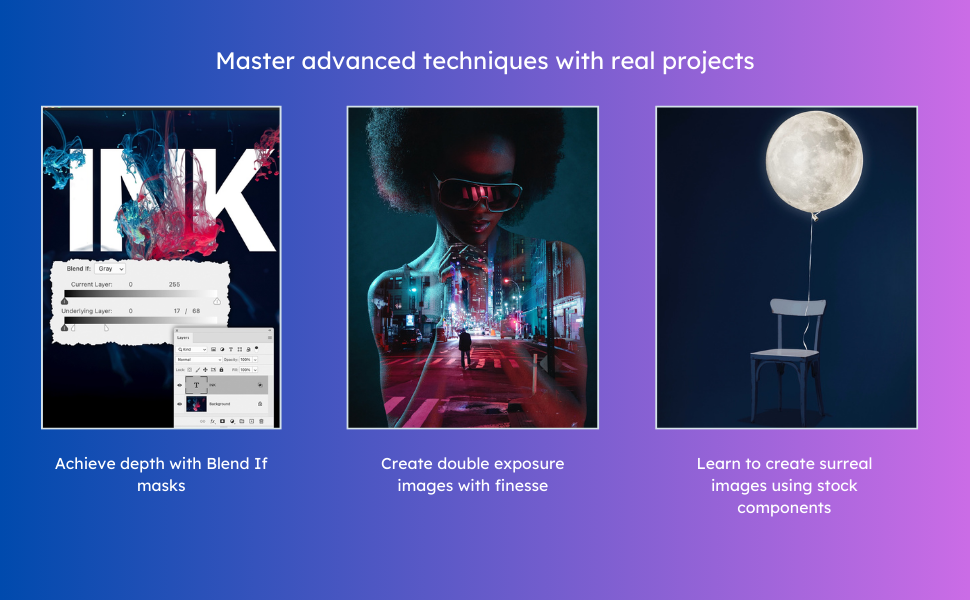The height and width of the screenshot is (600, 970).
Task: Click the lock position icon
Action: [x=206, y=369]
